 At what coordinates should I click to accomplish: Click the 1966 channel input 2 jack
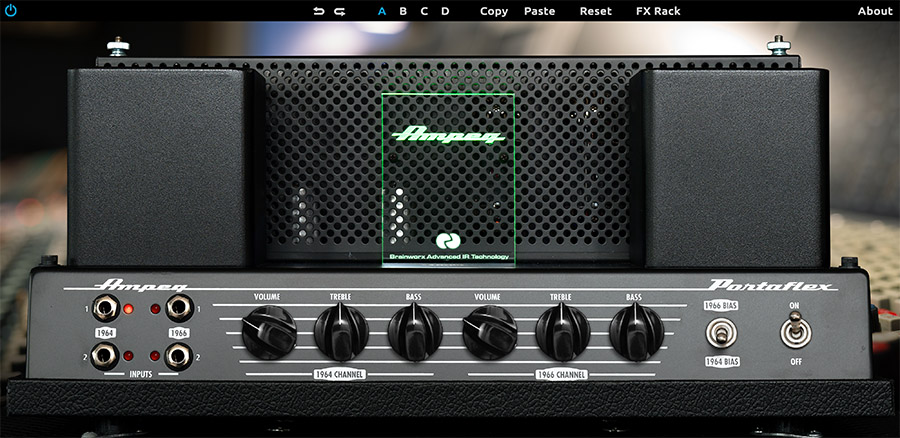tap(180, 354)
